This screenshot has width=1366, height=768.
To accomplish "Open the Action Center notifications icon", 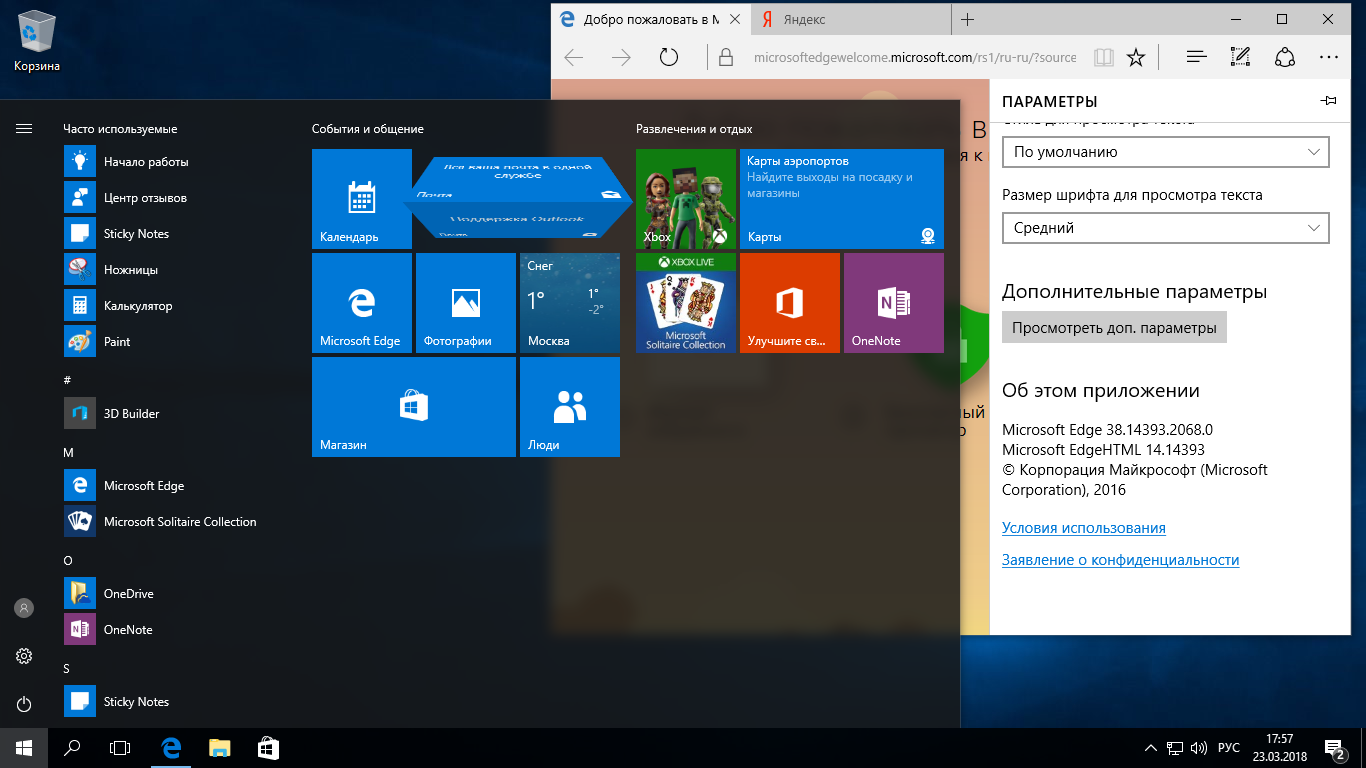I will click(x=1334, y=748).
